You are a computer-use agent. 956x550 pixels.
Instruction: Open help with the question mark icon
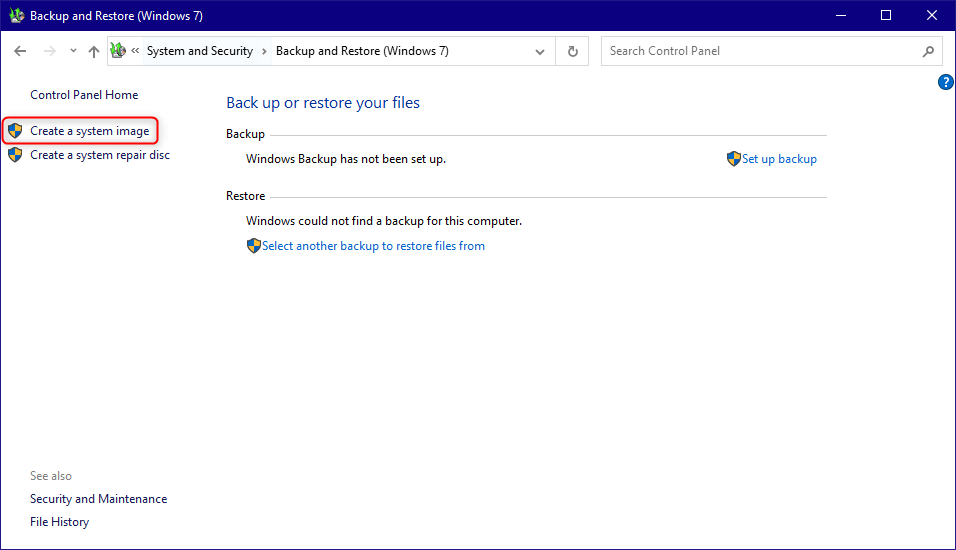945,82
